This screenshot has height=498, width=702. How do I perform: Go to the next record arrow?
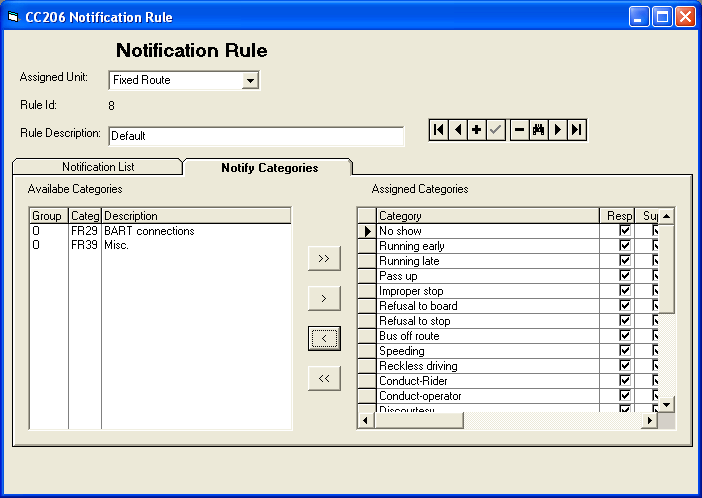click(x=557, y=130)
